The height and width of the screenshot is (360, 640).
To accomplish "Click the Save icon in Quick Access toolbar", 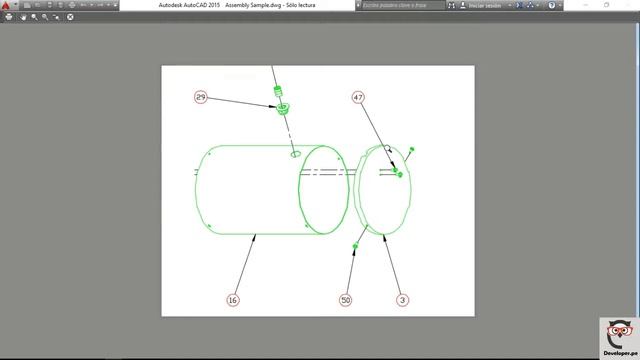I will (50, 5).
